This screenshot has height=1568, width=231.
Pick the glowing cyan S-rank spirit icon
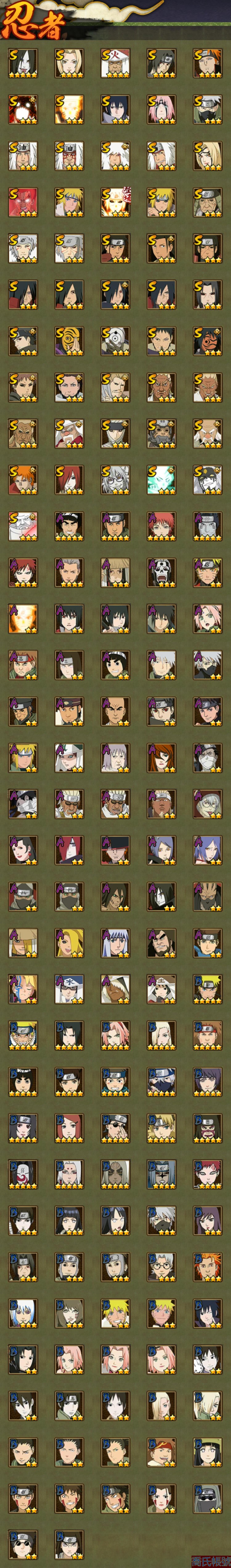point(161,480)
